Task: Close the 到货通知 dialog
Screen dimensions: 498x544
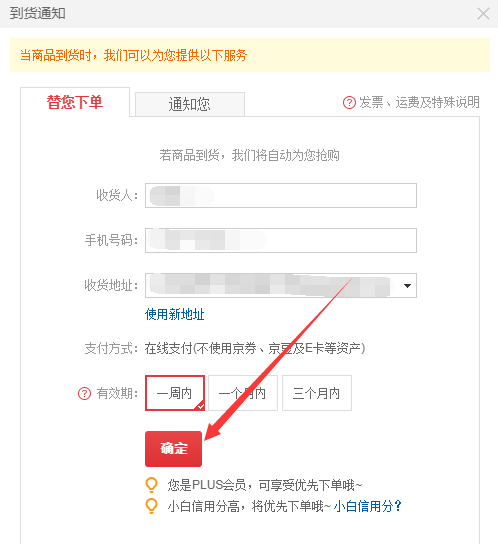Action: click(483, 14)
